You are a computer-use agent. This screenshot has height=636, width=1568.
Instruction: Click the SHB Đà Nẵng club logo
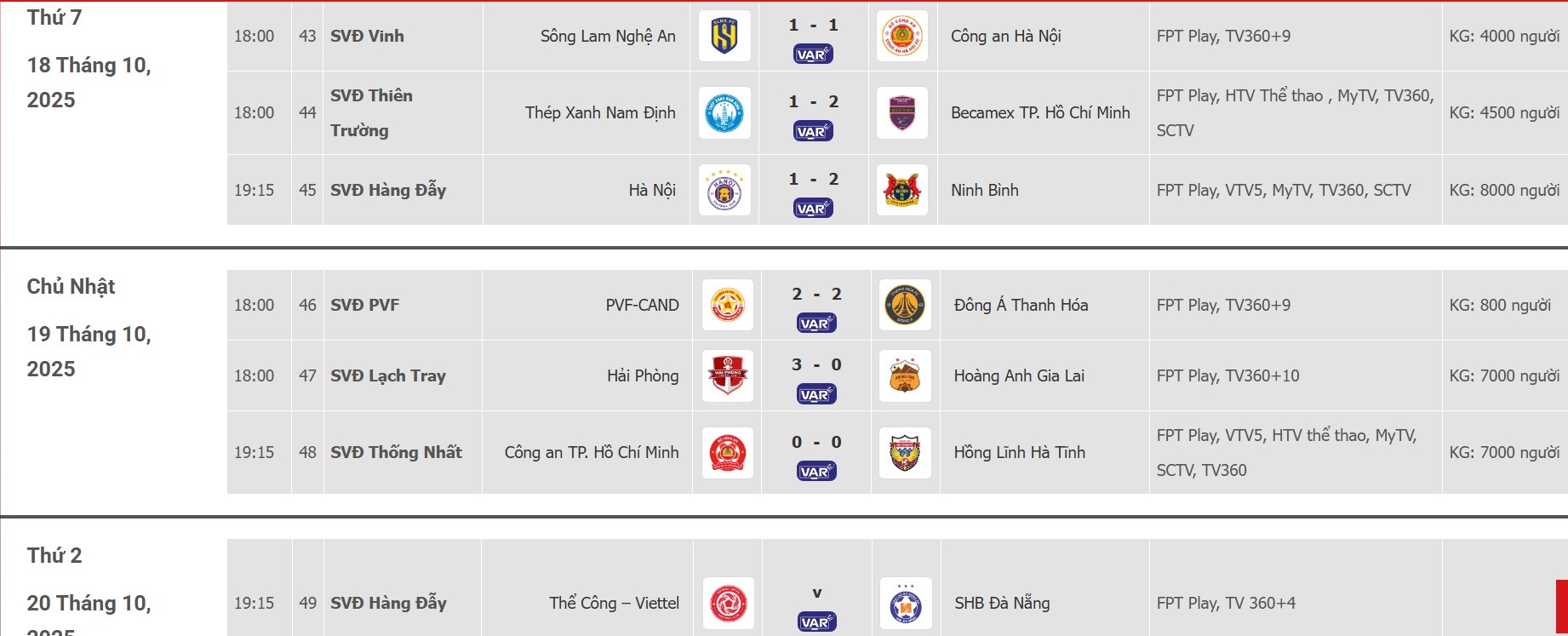tap(906, 603)
